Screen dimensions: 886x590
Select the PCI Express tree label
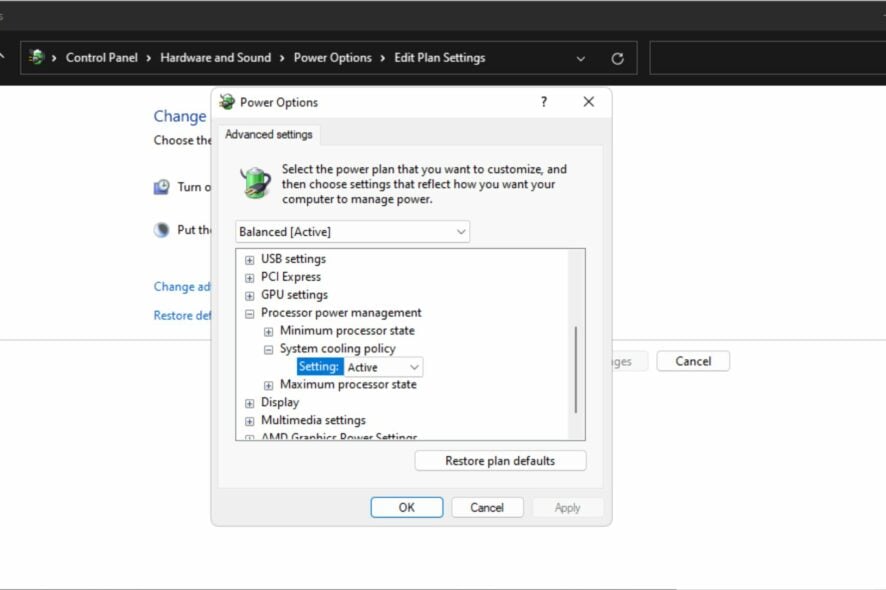pos(290,277)
